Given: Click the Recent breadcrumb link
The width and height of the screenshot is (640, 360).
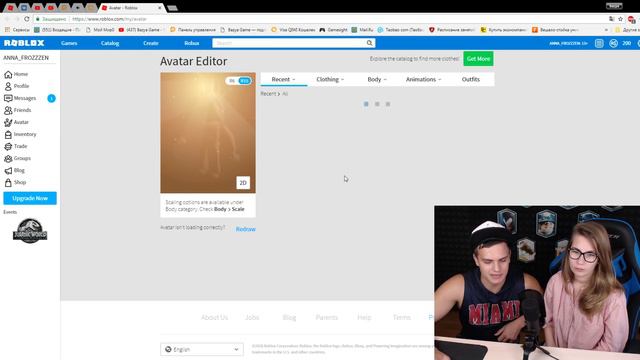Looking at the screenshot, I should 268,94.
